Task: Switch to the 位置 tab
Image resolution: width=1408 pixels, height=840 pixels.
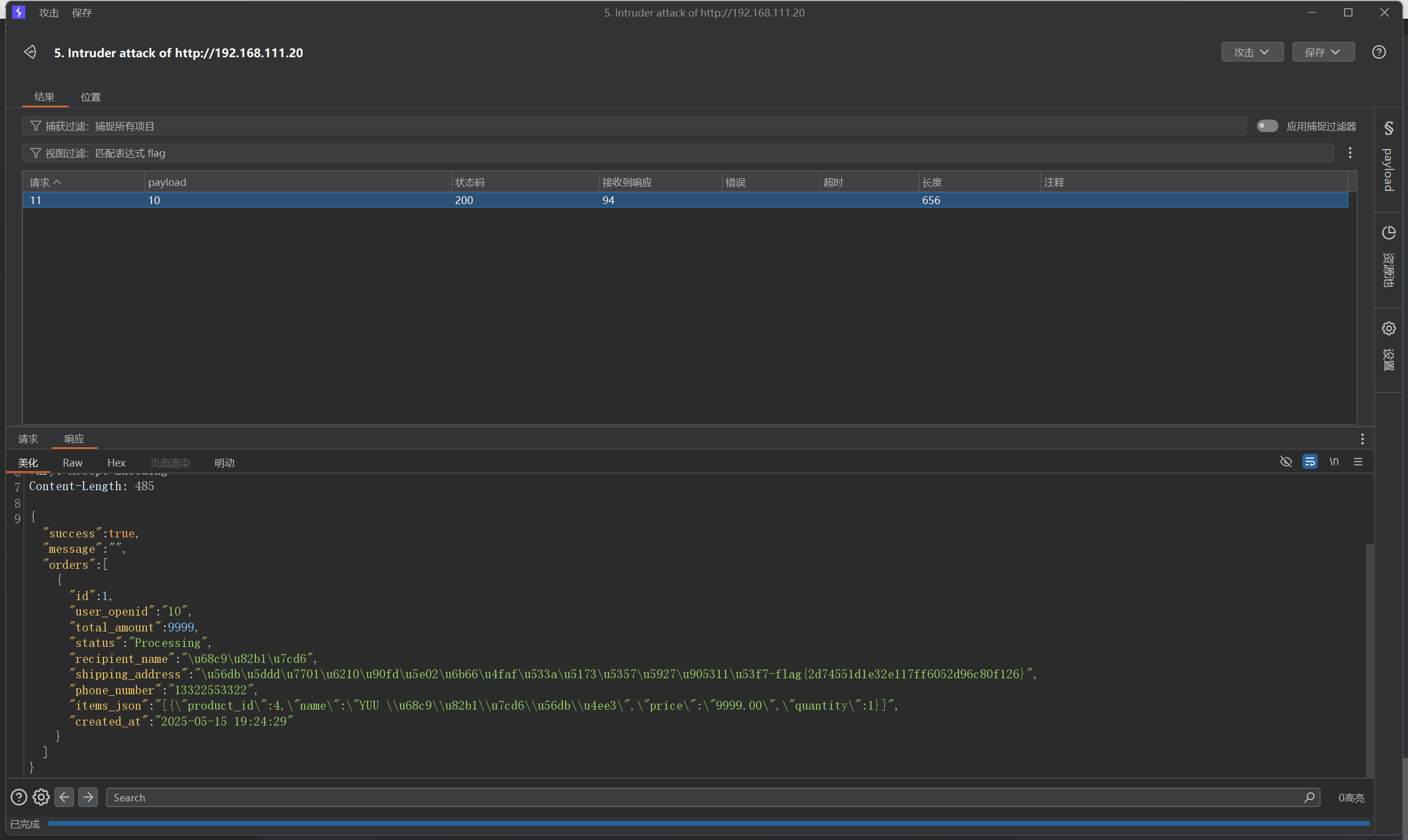Action: tap(91, 97)
